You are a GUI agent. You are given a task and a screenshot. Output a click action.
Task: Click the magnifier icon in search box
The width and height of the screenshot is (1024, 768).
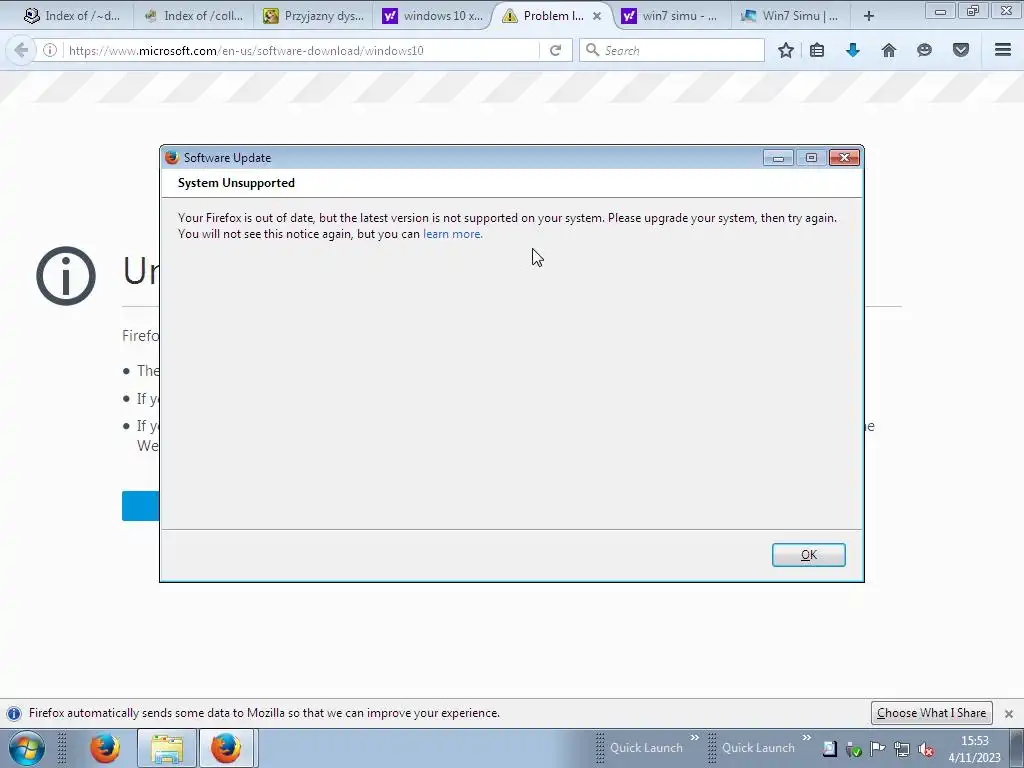(592, 50)
